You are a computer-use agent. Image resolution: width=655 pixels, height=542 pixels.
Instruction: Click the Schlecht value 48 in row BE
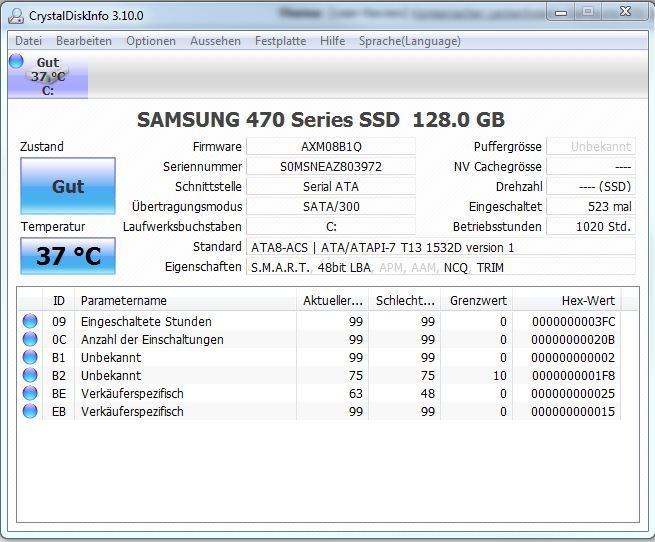tap(428, 393)
